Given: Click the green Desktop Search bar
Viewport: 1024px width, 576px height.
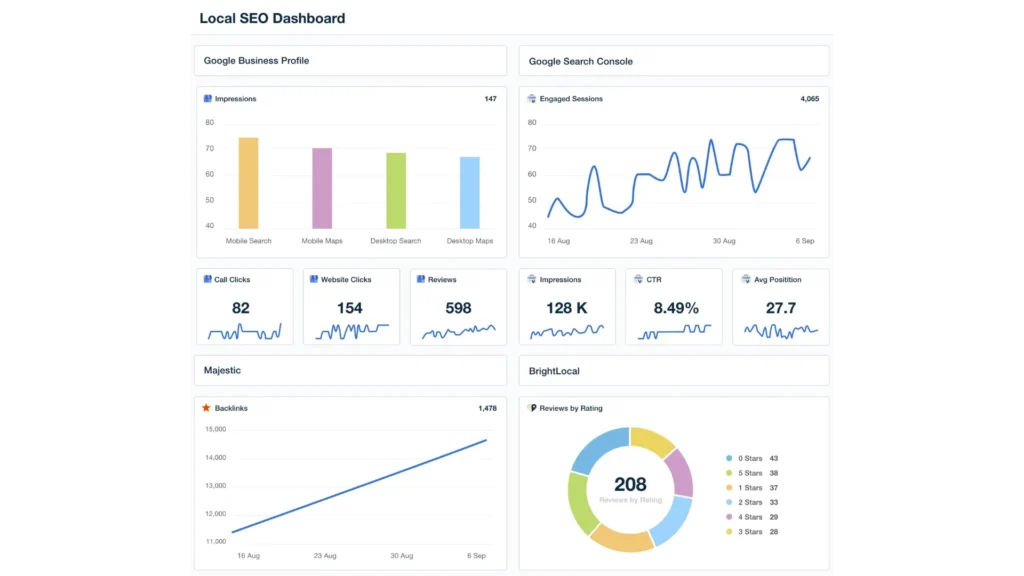Looking at the screenshot, I should [396, 191].
